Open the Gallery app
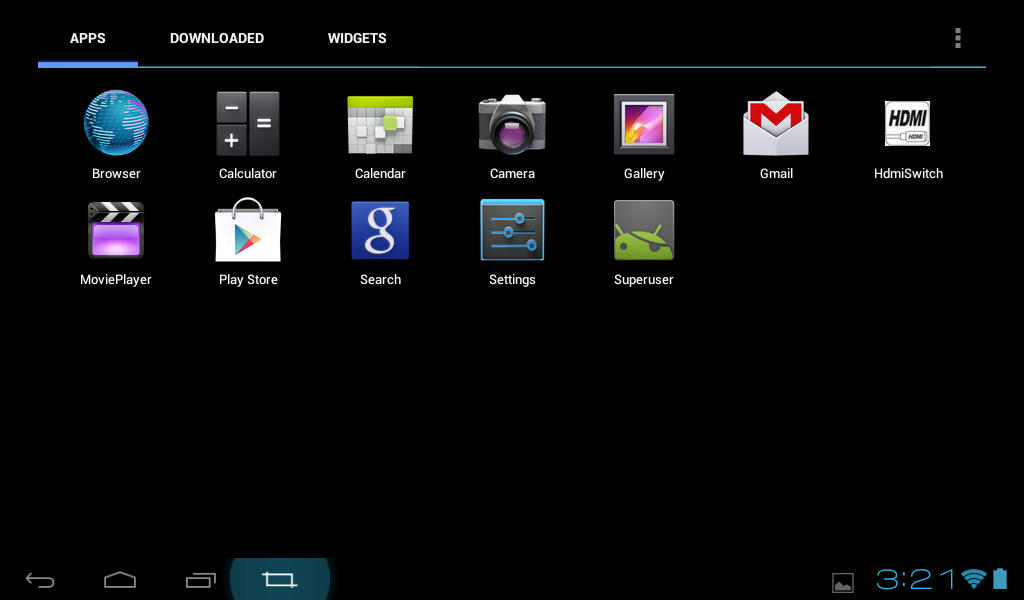The image size is (1024, 600). (x=644, y=124)
